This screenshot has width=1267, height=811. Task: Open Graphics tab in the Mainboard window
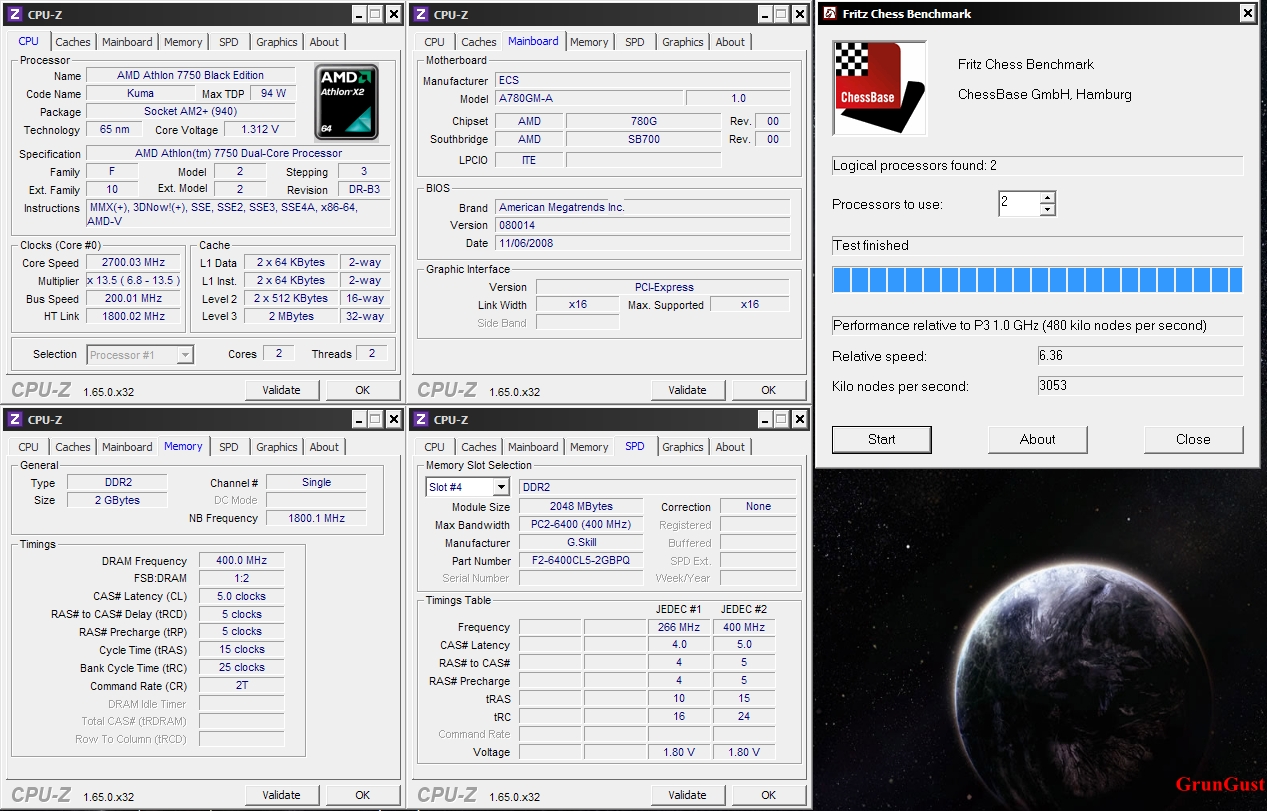683,42
